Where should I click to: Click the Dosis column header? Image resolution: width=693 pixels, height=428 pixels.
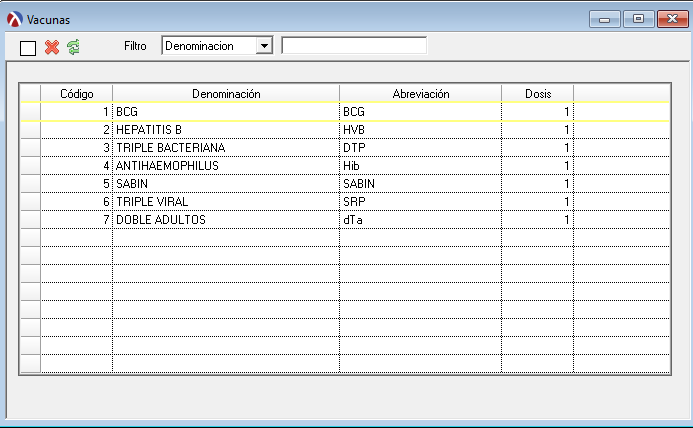[537, 93]
